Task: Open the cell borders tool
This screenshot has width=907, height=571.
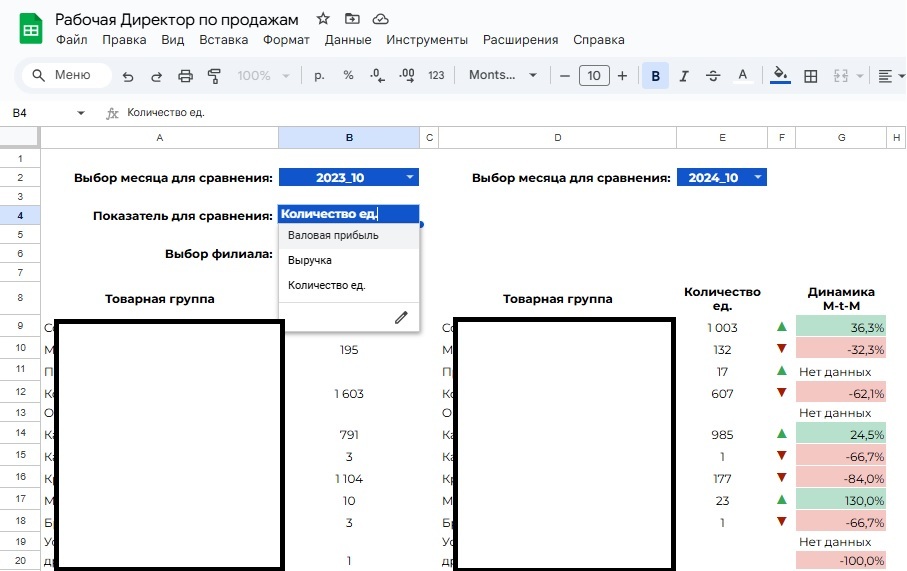Action: point(811,76)
